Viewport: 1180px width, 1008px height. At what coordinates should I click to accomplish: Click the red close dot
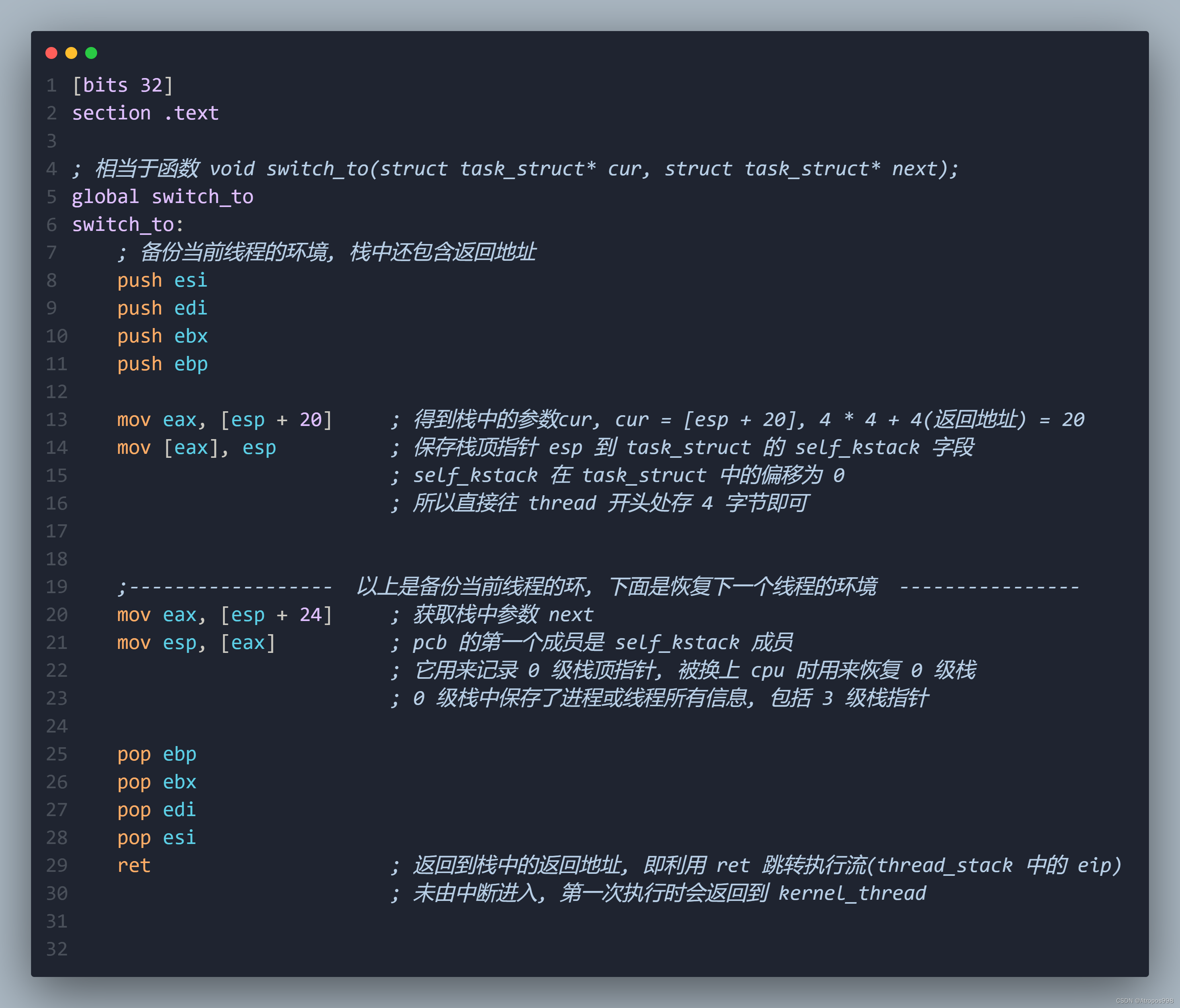pos(51,53)
